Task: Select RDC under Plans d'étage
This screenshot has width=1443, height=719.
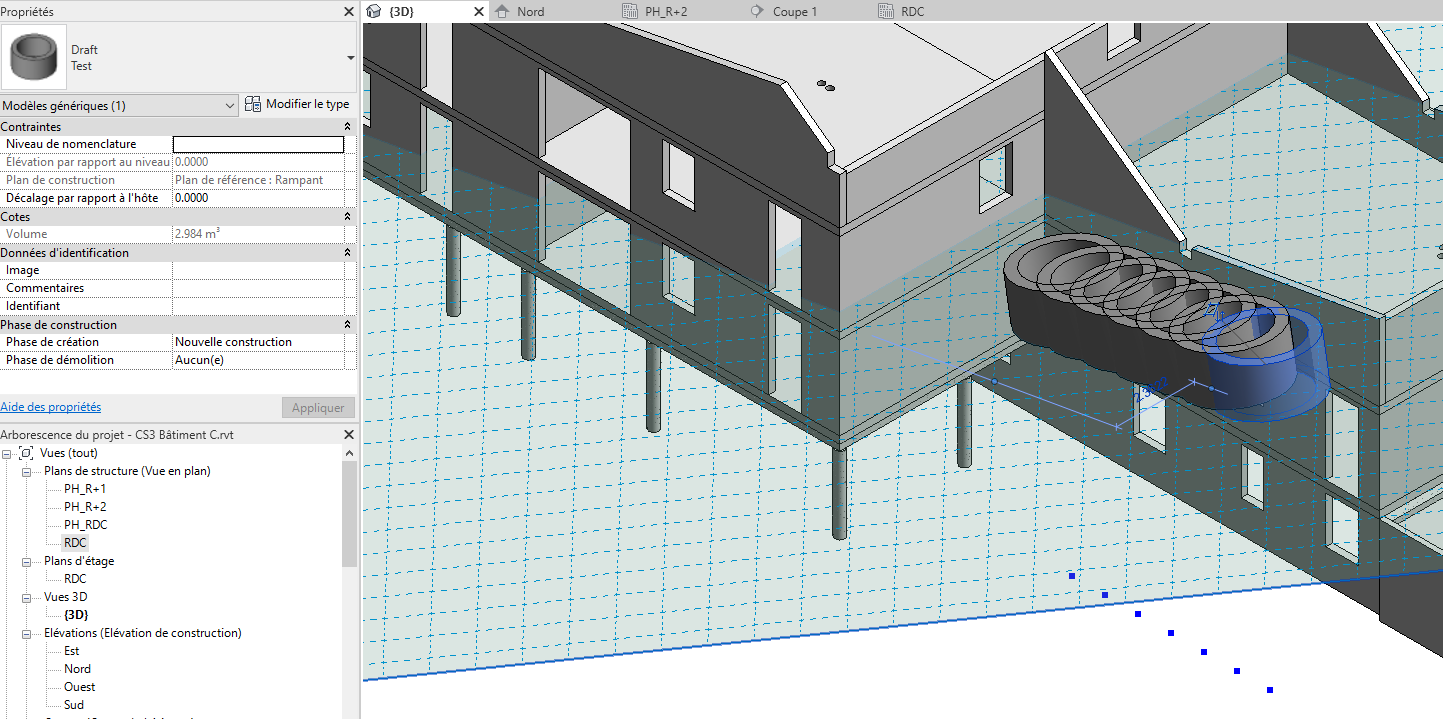Action: [x=75, y=579]
